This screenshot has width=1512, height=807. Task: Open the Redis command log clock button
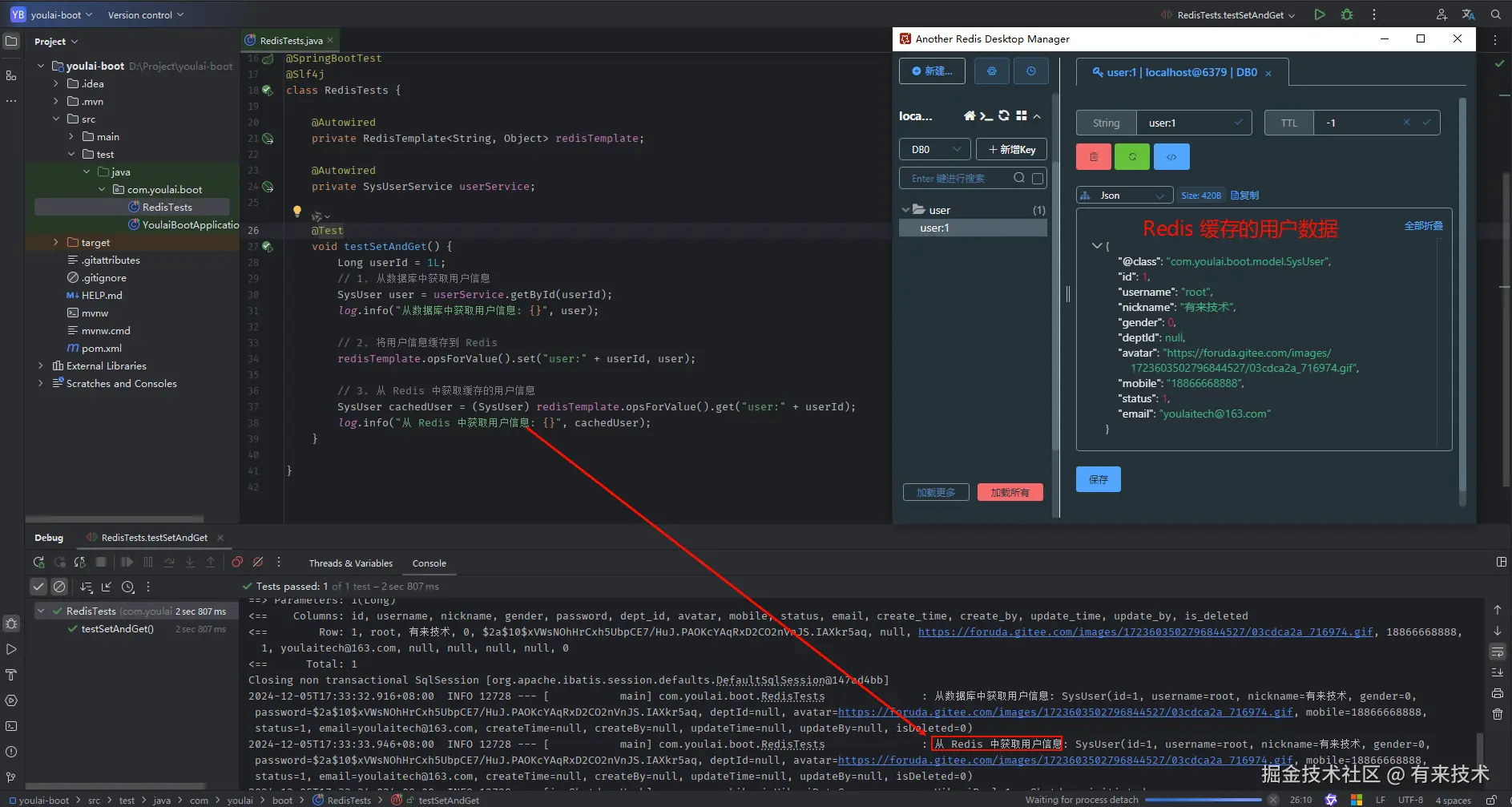point(1031,71)
